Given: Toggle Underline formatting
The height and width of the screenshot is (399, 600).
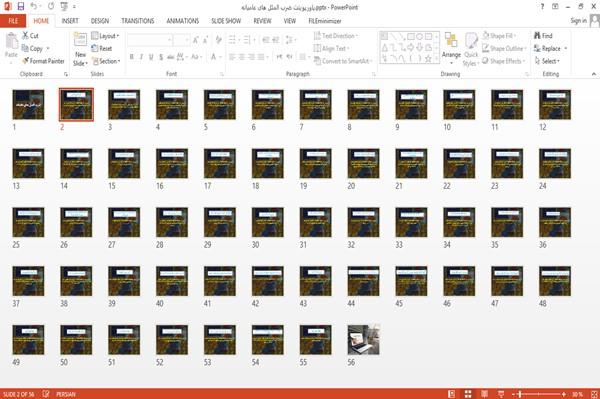Looking at the screenshot, I should tap(151, 57).
